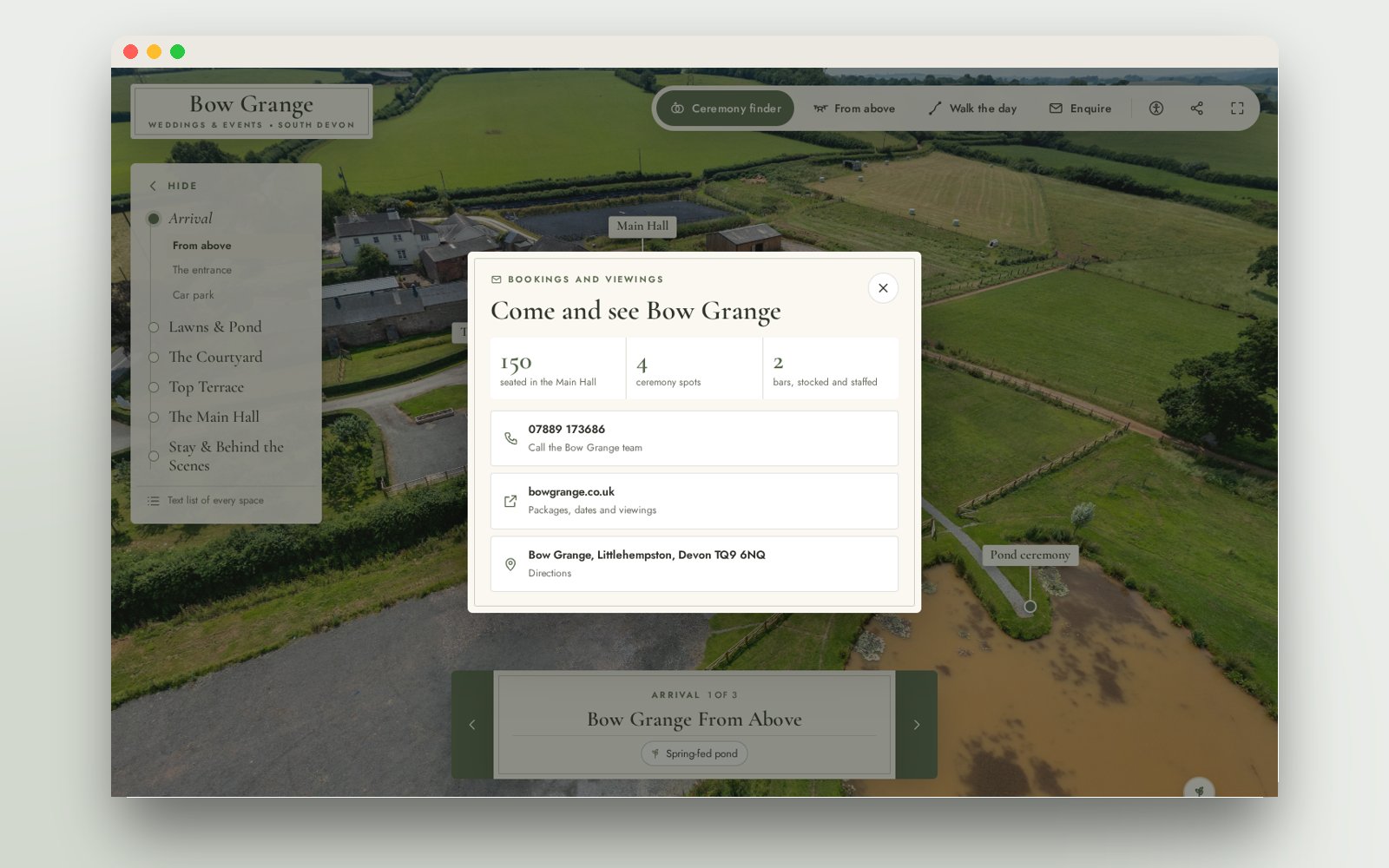1389x868 pixels.
Task: Click the Bow Grange logo
Action: tap(252, 111)
